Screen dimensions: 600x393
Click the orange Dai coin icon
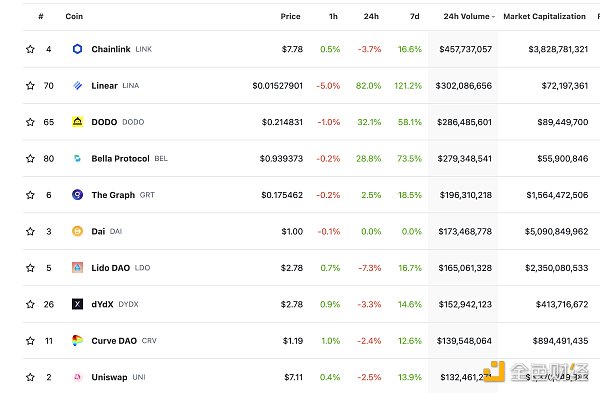pyautogui.click(x=77, y=231)
